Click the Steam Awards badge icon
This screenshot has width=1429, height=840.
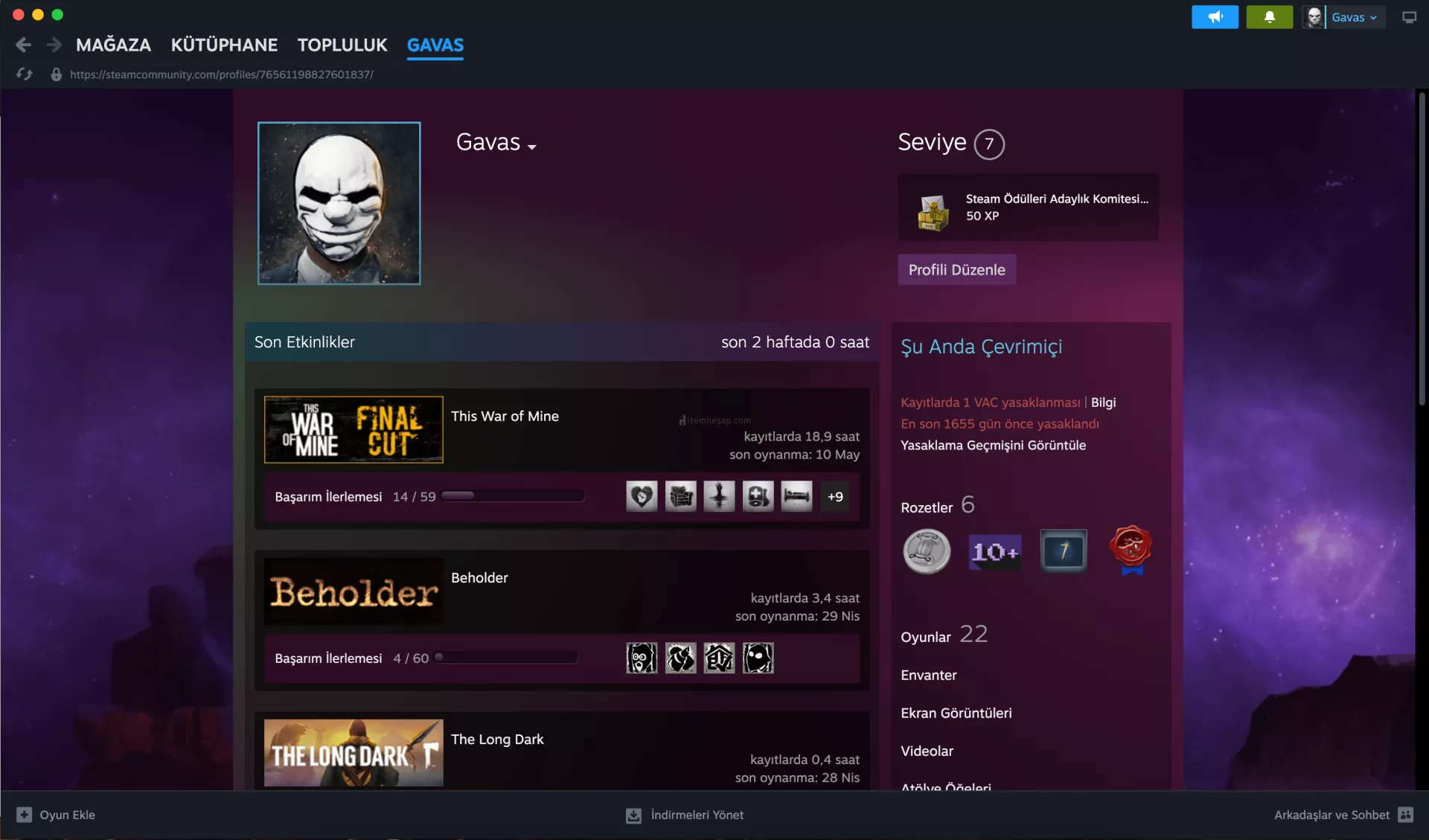[x=933, y=213]
